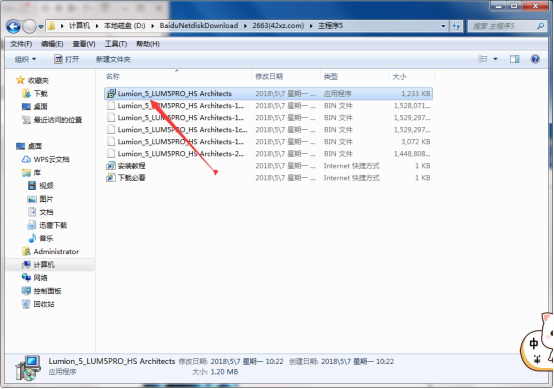Click the Back navigation arrow
The width and height of the screenshot is (554, 389).
13,26
